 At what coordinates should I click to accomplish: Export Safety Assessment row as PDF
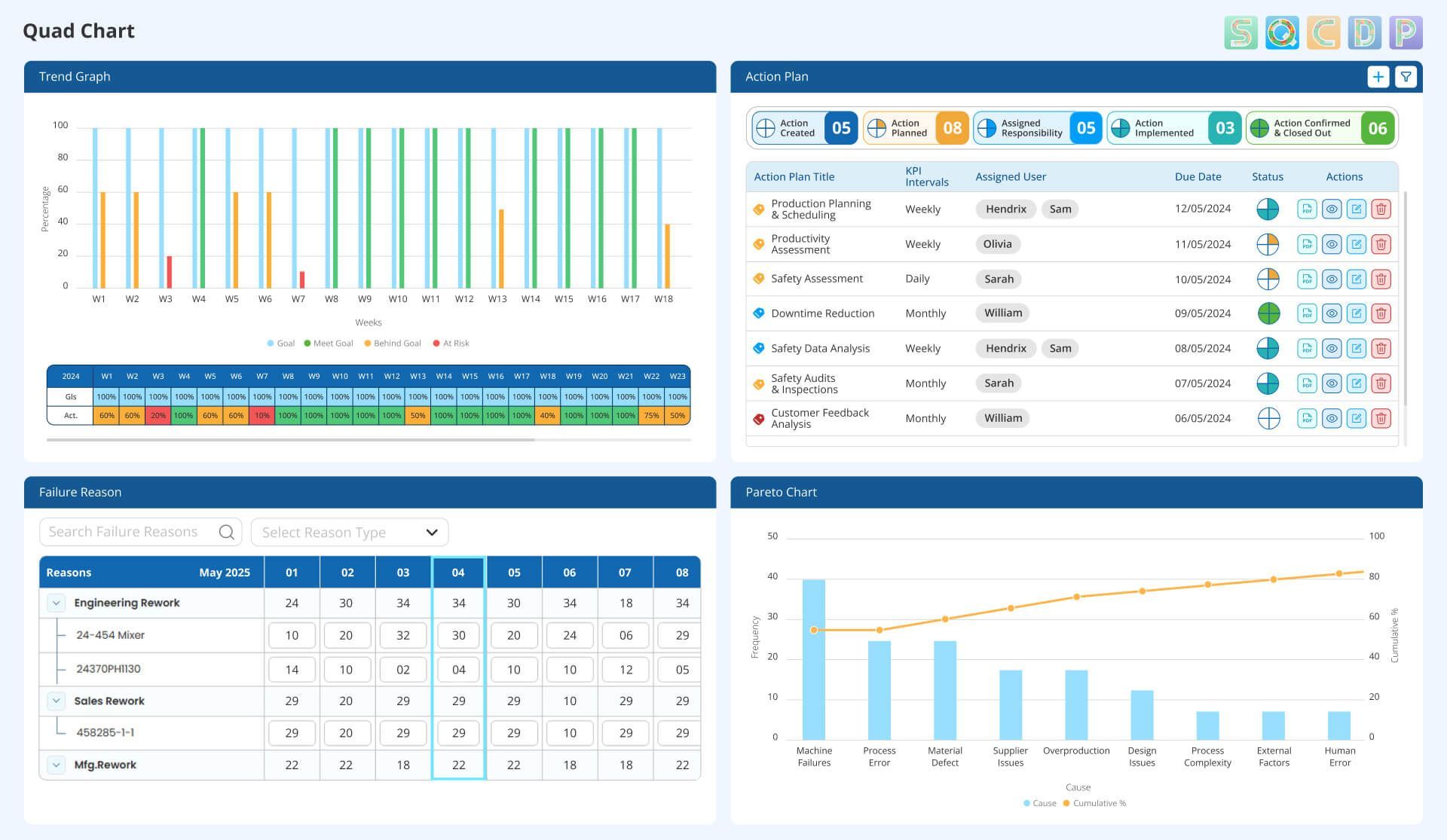(1307, 279)
